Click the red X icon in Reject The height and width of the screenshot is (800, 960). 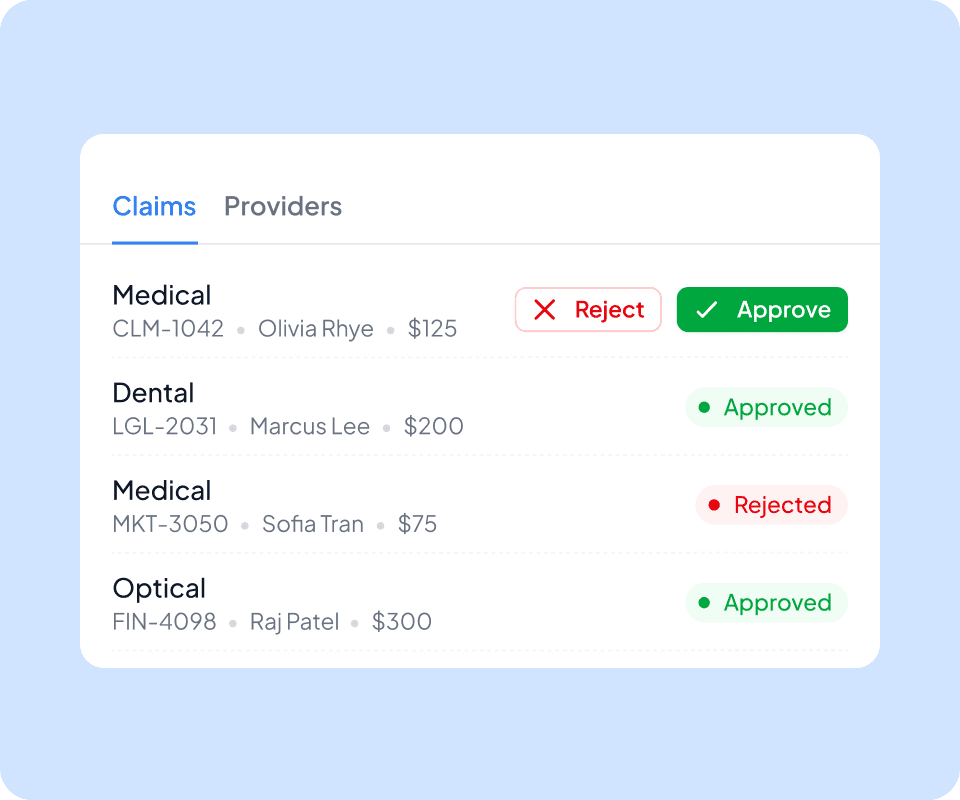pos(544,310)
